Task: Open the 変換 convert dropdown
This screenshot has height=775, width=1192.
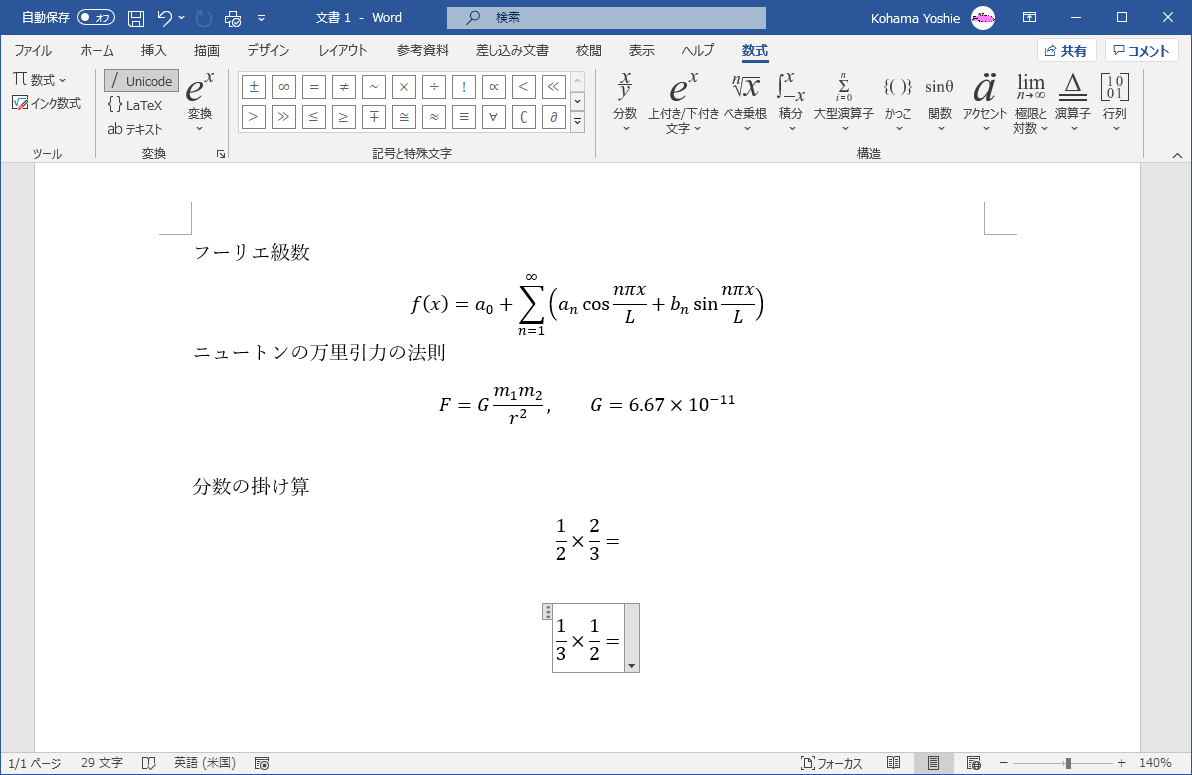Action: 200,103
